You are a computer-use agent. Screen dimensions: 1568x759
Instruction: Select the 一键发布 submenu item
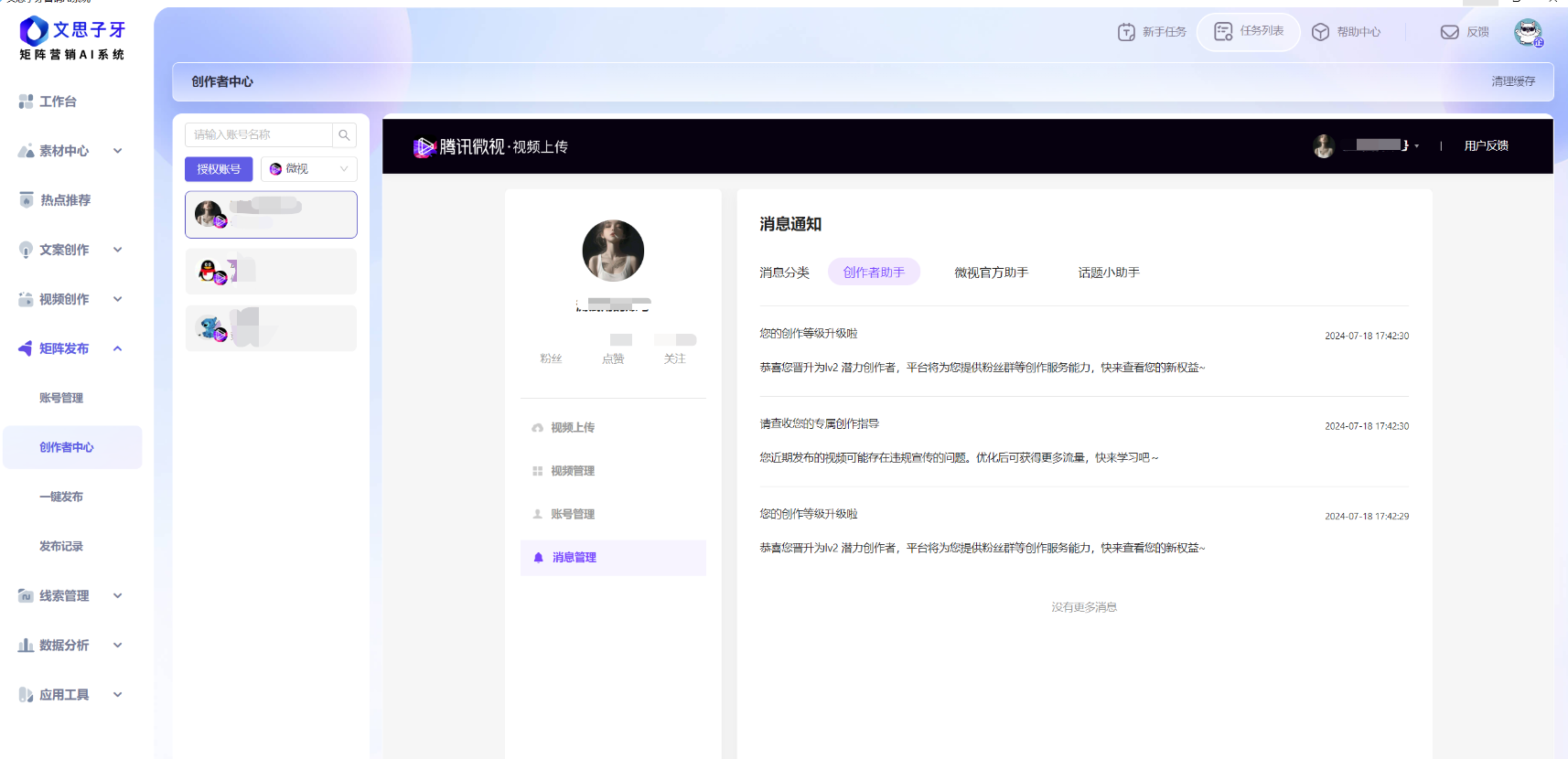pyautogui.click(x=61, y=497)
